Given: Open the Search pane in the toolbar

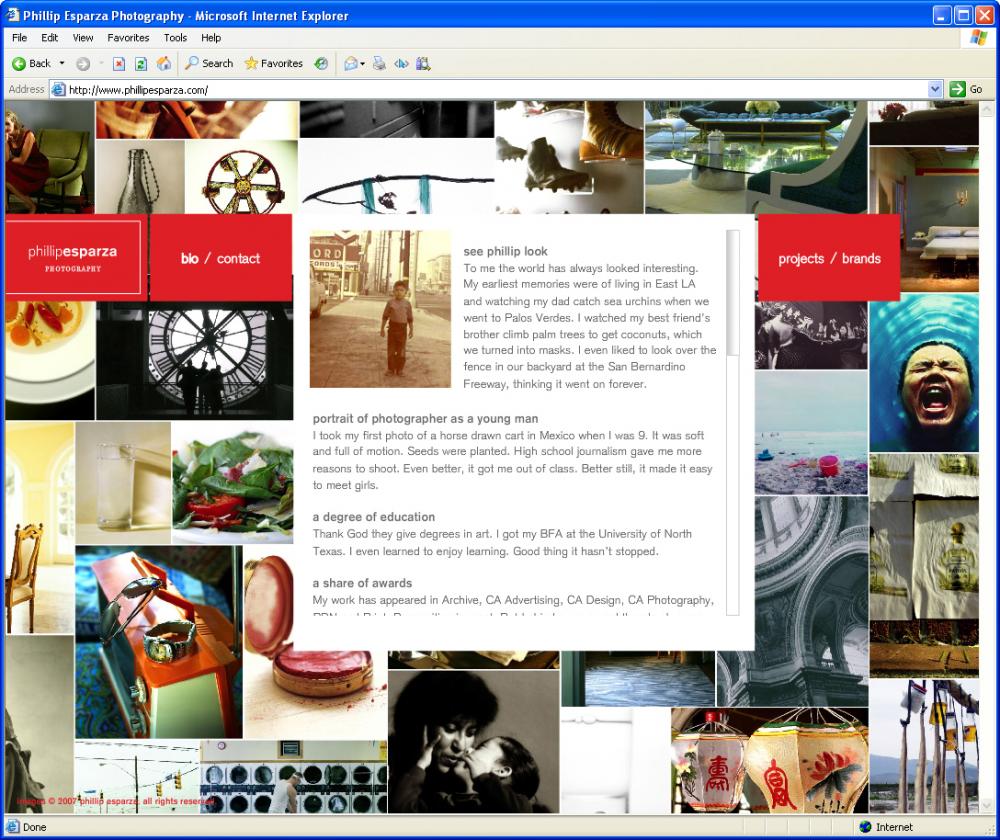Looking at the screenshot, I should pos(208,63).
